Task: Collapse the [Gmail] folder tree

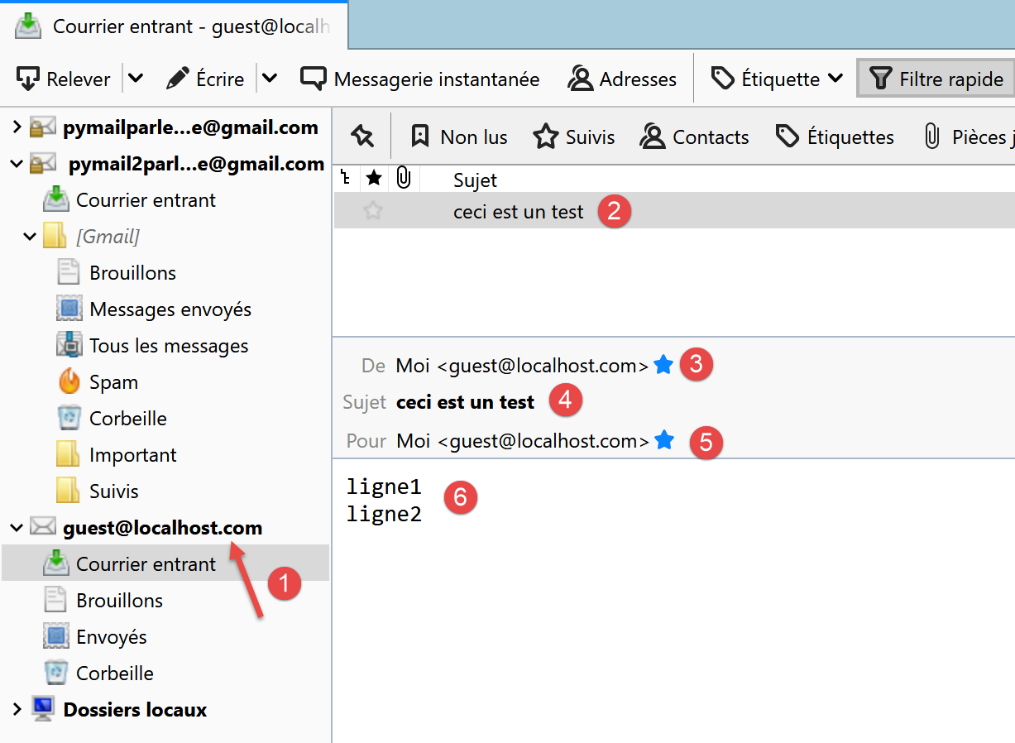Action: [30, 237]
